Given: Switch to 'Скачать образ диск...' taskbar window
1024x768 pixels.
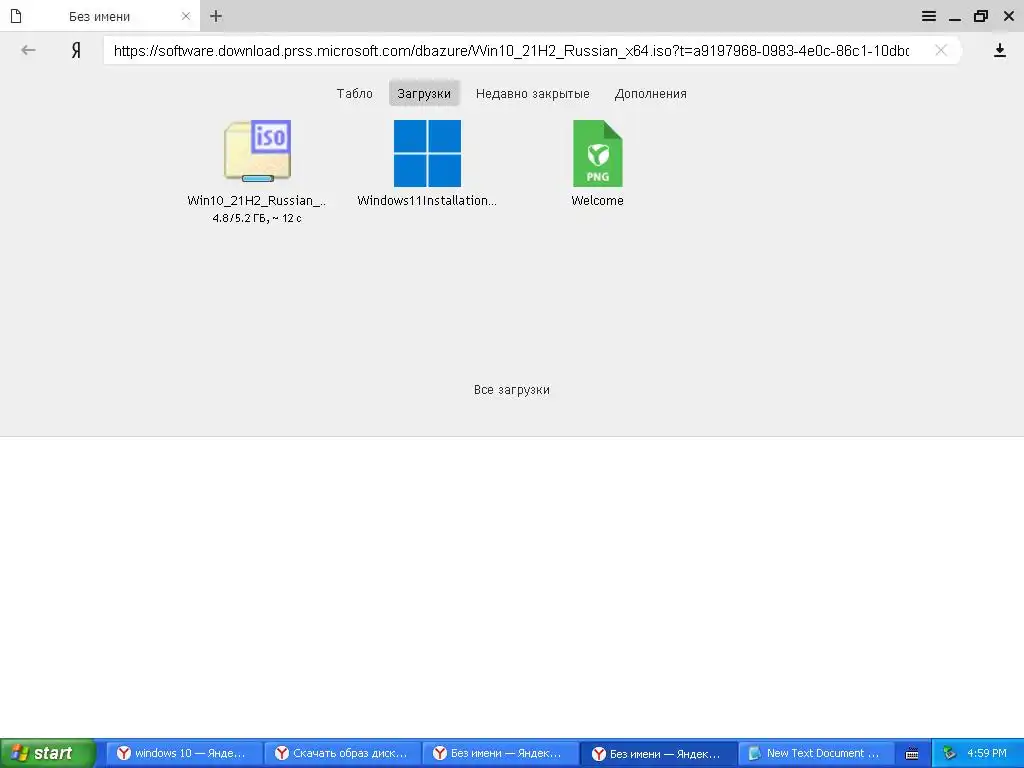Looking at the screenshot, I should pyautogui.click(x=342, y=753).
